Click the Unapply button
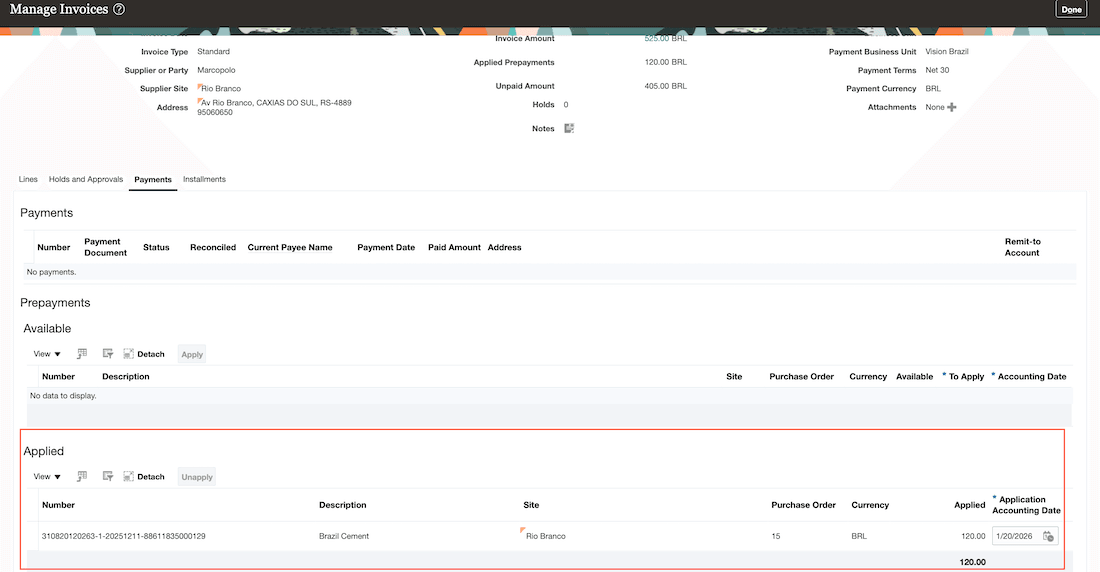 coord(197,477)
